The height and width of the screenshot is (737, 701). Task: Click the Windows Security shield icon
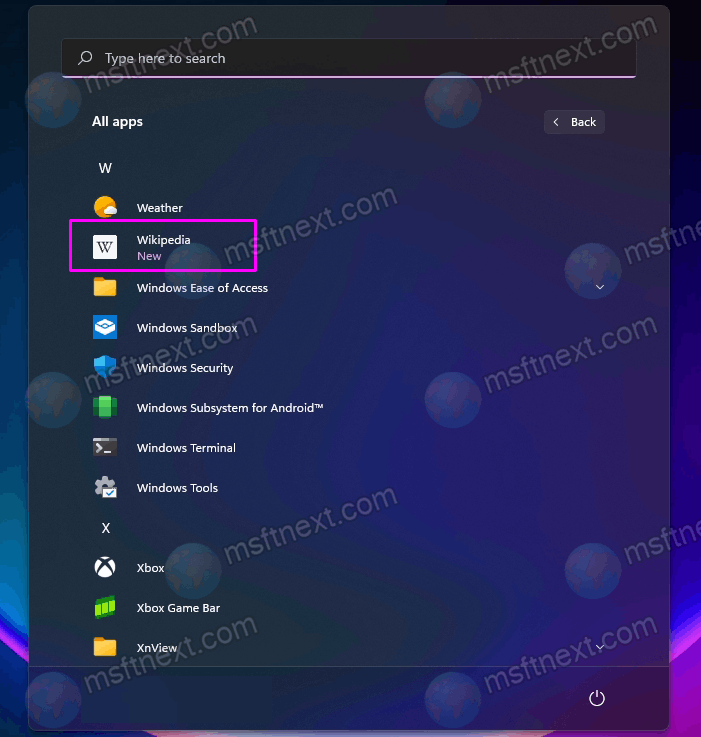coord(105,367)
